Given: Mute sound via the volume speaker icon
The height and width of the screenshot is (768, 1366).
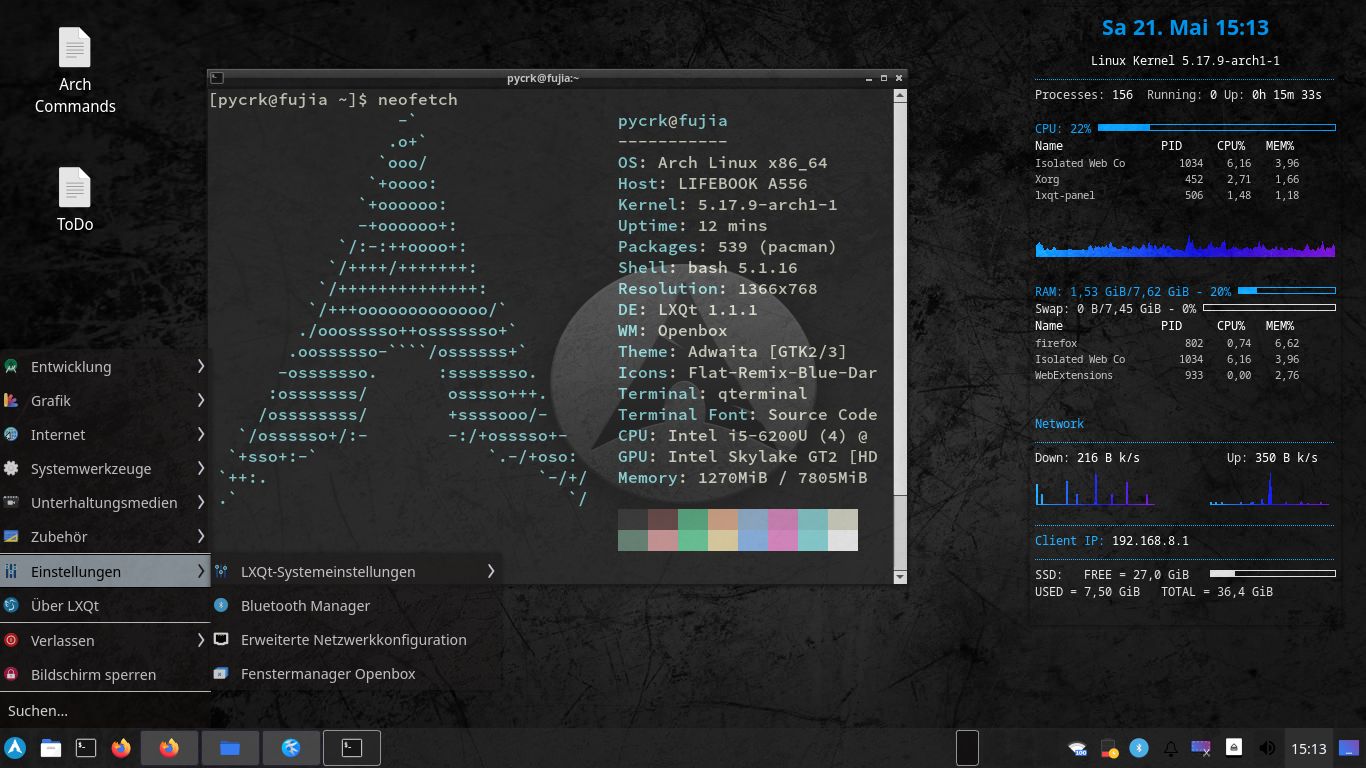Looking at the screenshot, I should point(1267,748).
